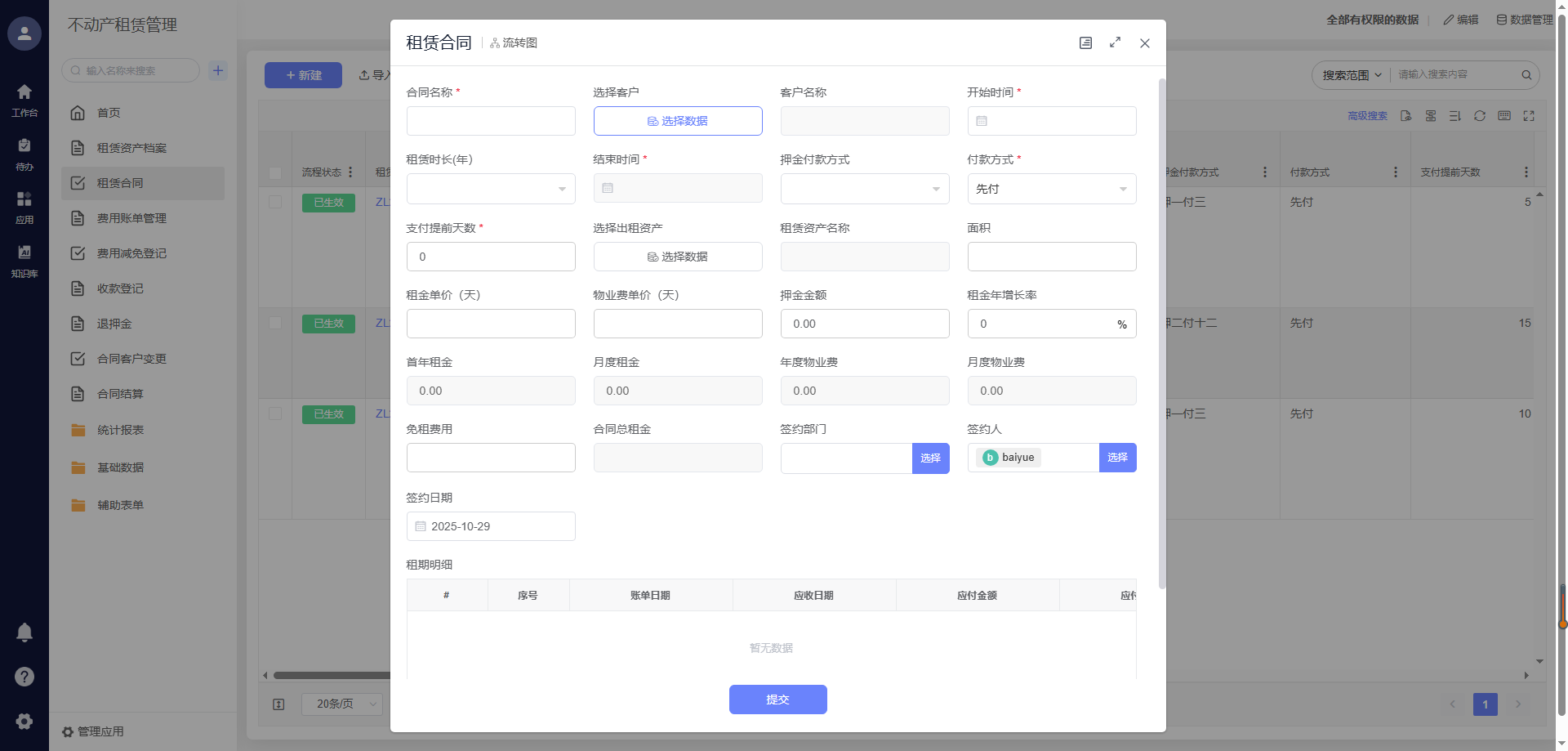This screenshot has width=1568, height=751.
Task: Click 选择数据 button for 选择客户
Action: point(678,121)
